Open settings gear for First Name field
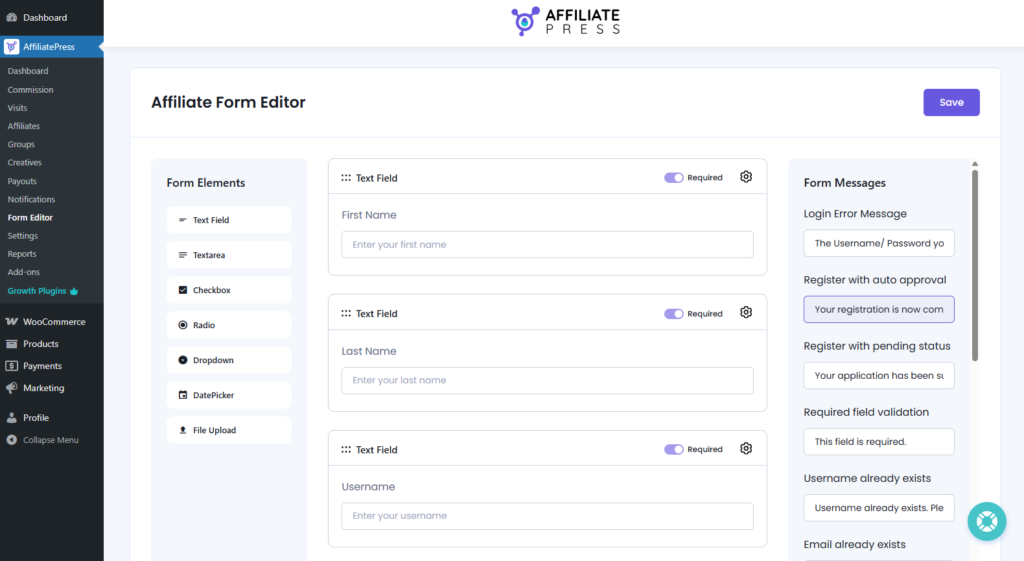This screenshot has width=1024, height=561. click(x=746, y=177)
